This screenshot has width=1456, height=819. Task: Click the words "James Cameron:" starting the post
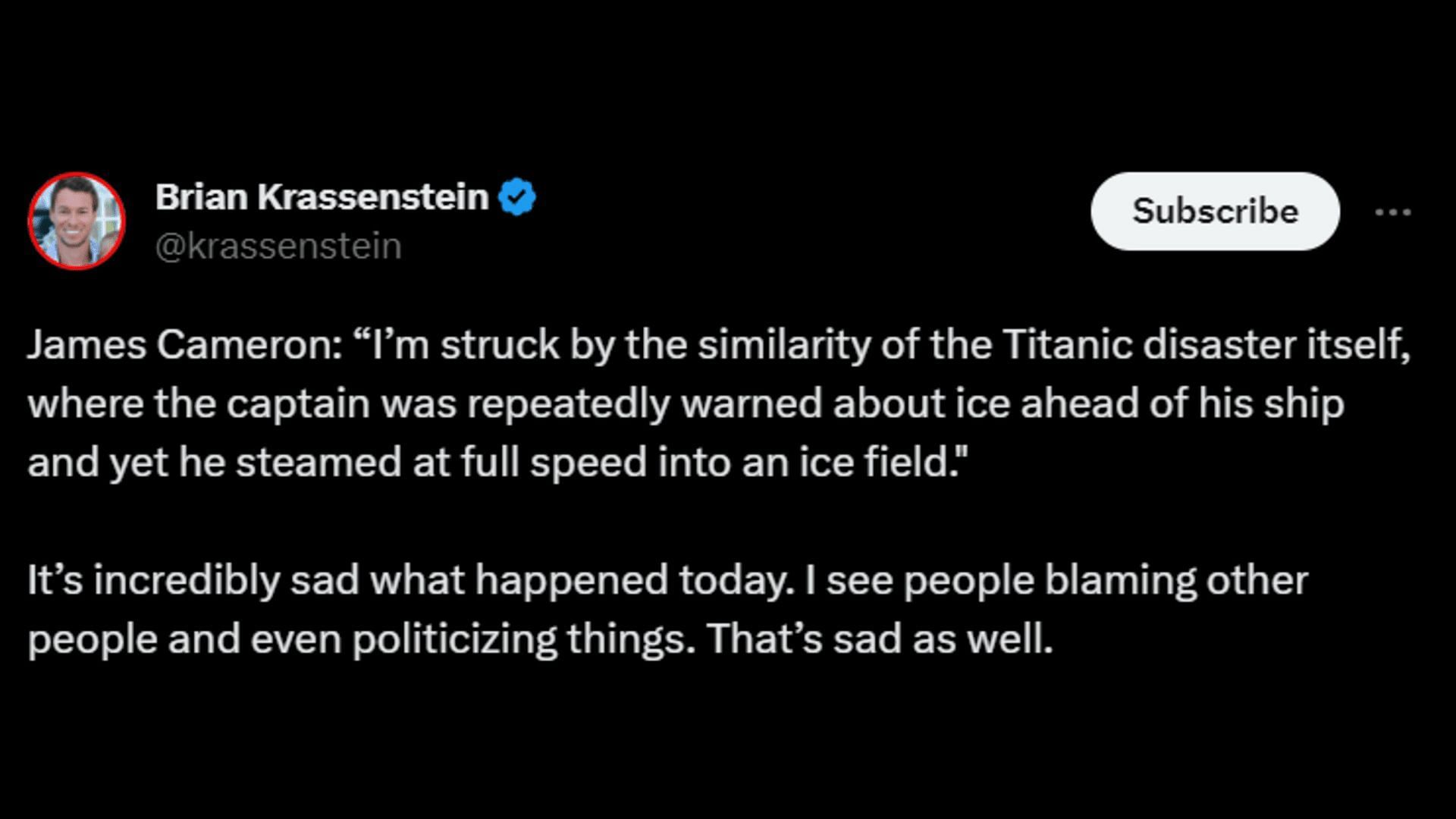[x=185, y=345]
